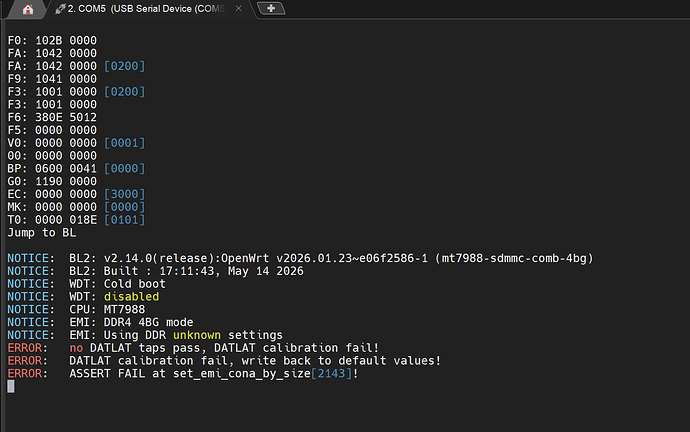Click the 'WDT: Cold boot' line
This screenshot has height=432, width=690.
(x=87, y=284)
